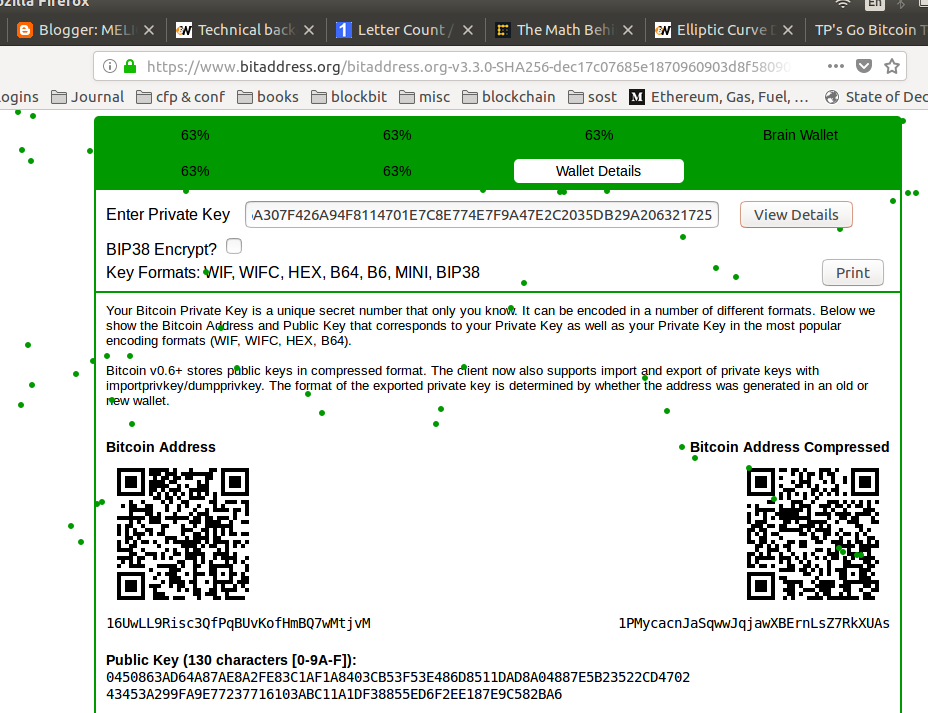Viewport: 928px width, 713px height.
Task: Click the Bitcoin Address Compressed heading
Action: pos(790,447)
